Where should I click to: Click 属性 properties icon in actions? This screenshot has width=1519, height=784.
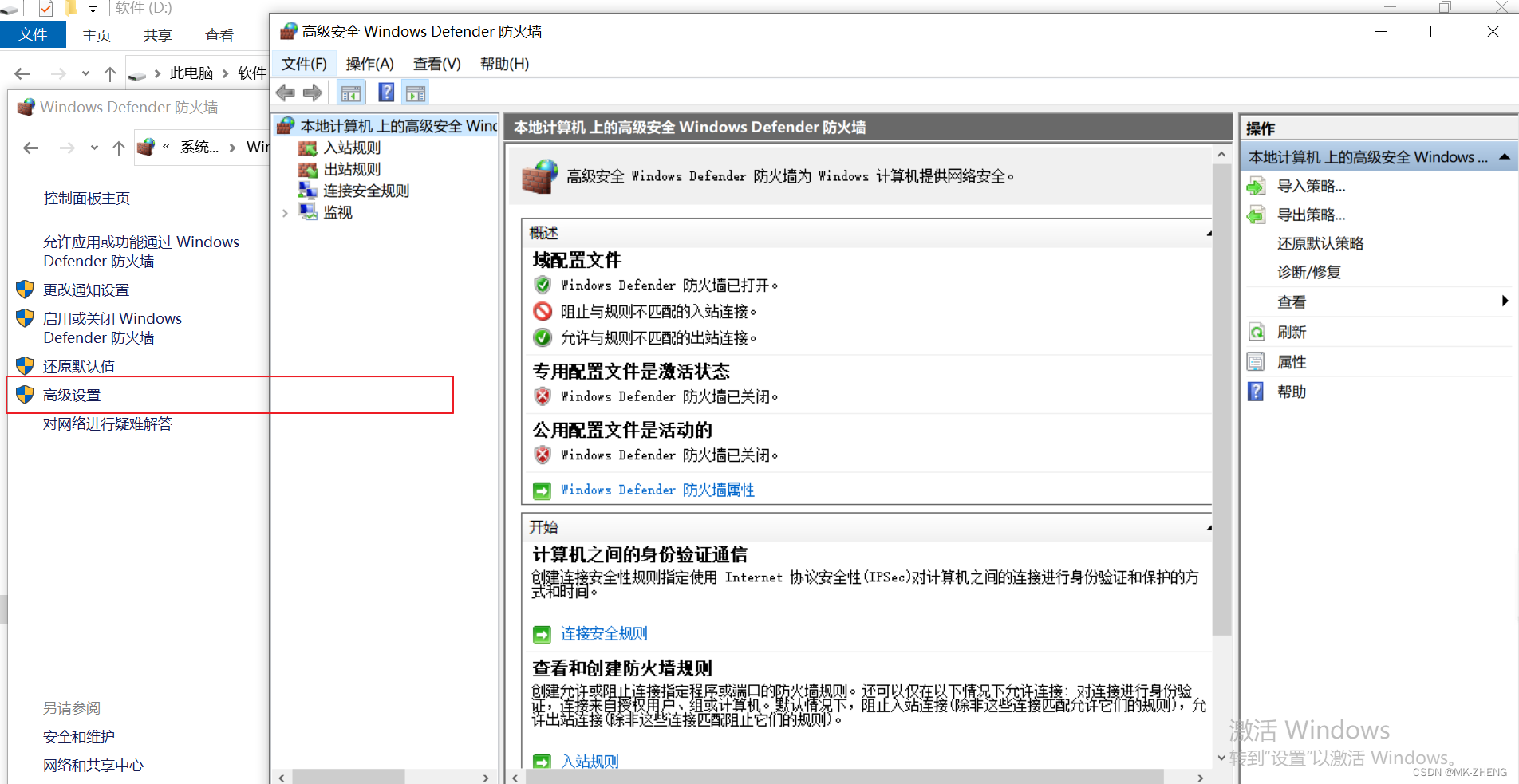[x=1256, y=361]
